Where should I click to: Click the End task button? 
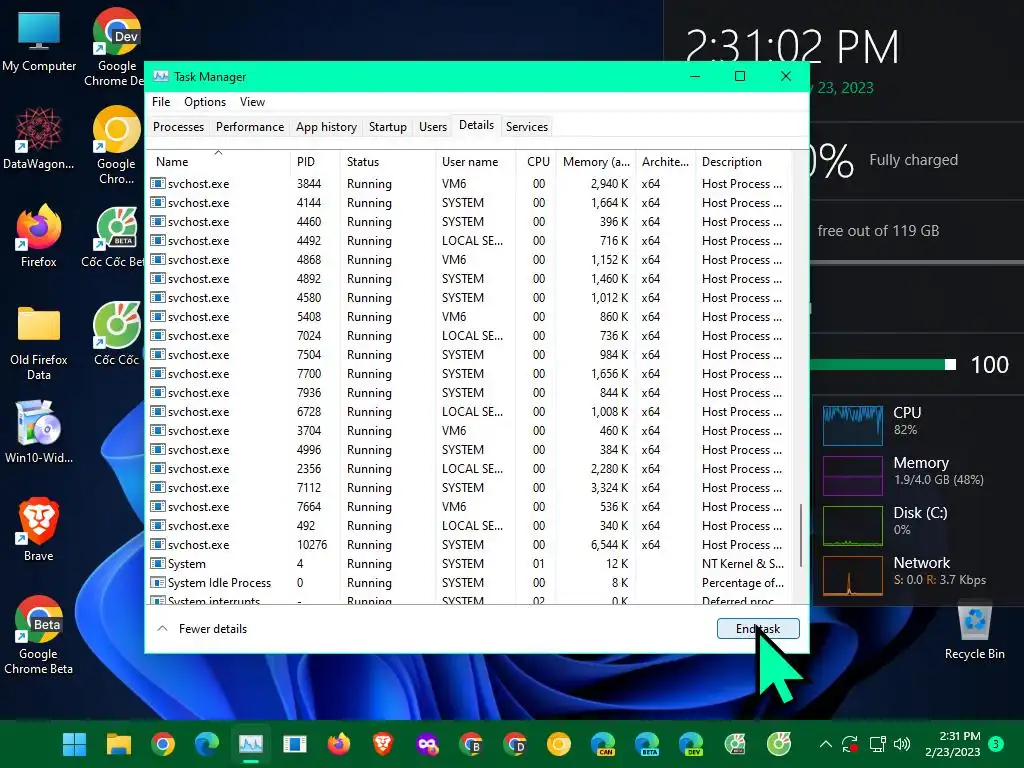758,628
